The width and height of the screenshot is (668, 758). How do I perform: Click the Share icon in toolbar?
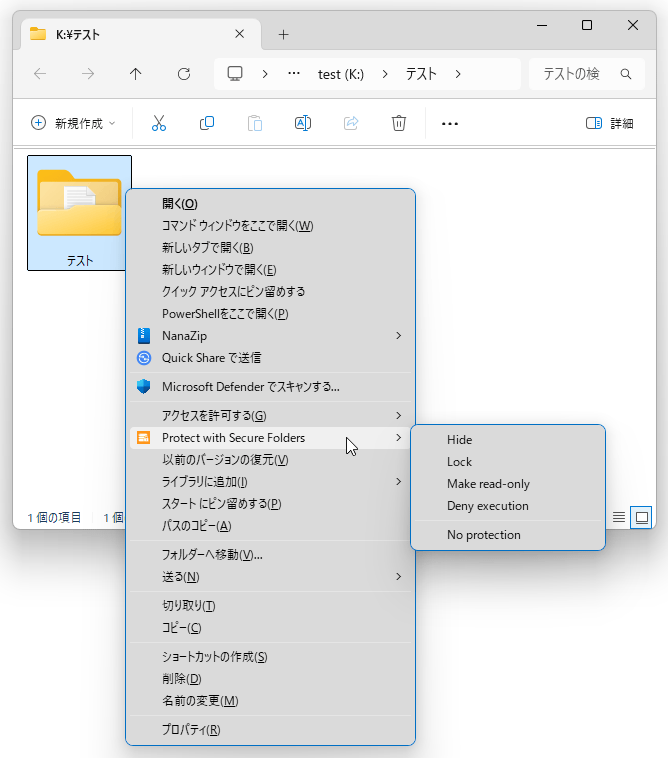coord(351,123)
